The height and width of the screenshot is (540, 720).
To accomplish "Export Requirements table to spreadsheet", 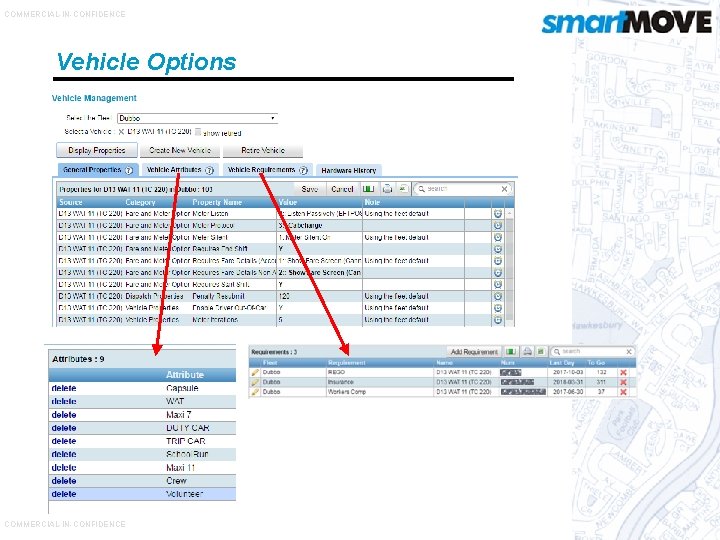I will 541,352.
